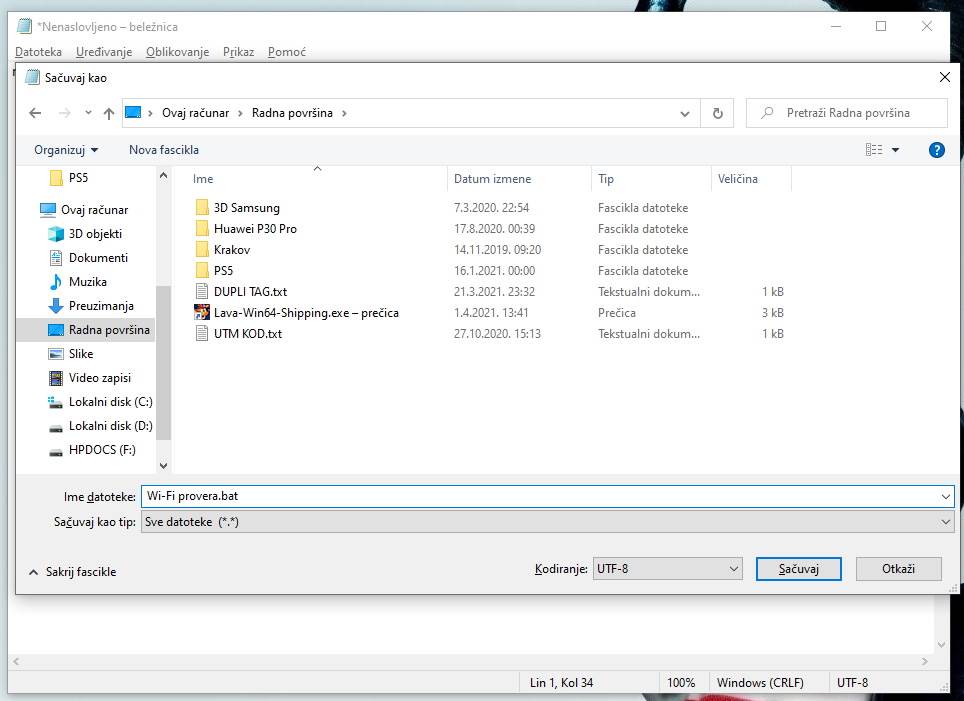964x701 pixels.
Task: Open the help question mark icon
Action: coord(936,150)
